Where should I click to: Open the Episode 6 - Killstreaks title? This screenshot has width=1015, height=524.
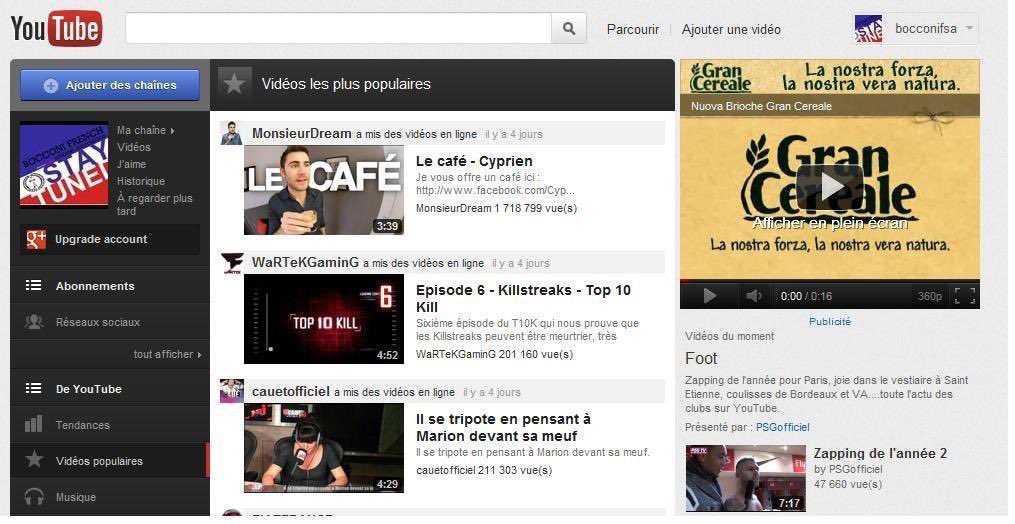(x=523, y=299)
